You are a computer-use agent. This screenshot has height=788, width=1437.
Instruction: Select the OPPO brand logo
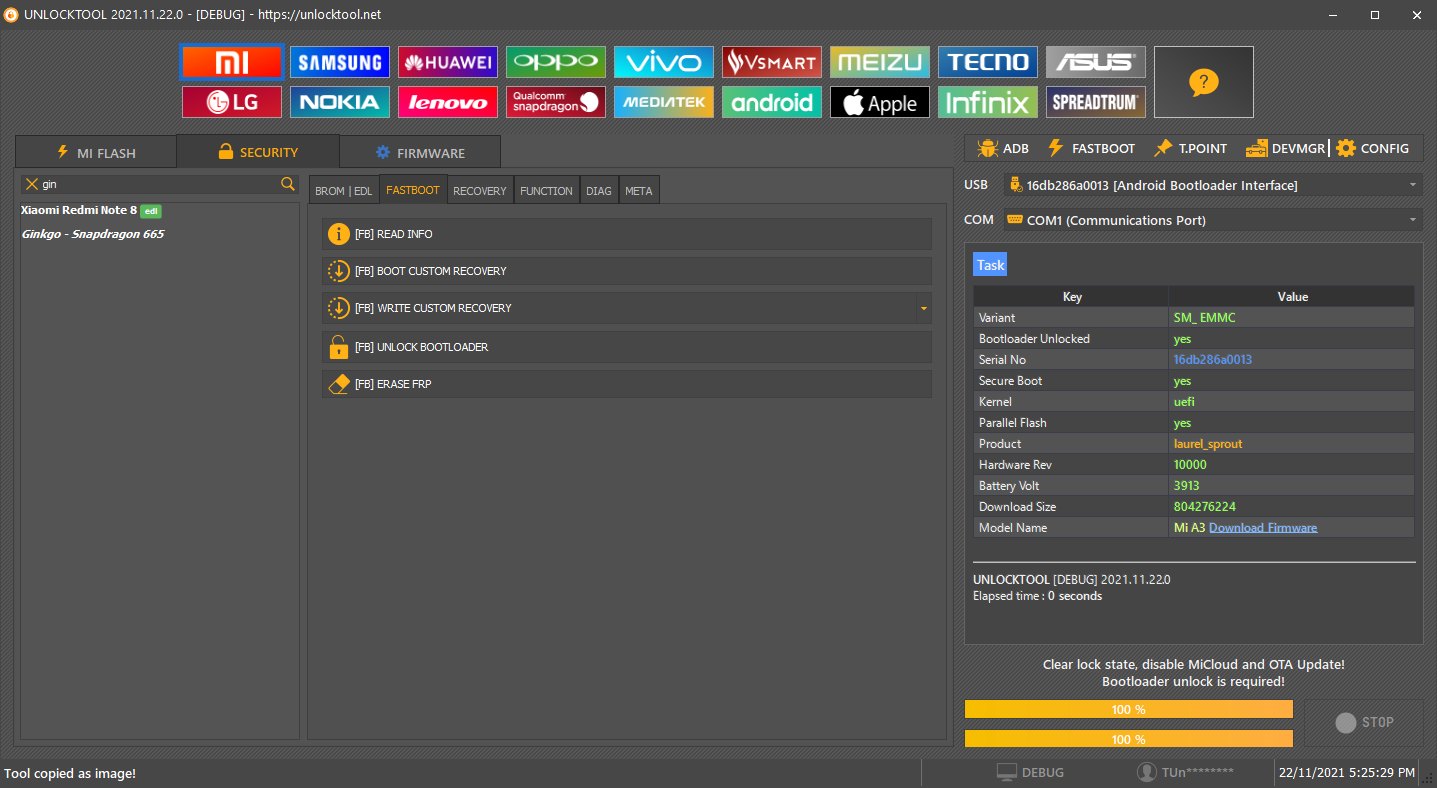click(556, 62)
